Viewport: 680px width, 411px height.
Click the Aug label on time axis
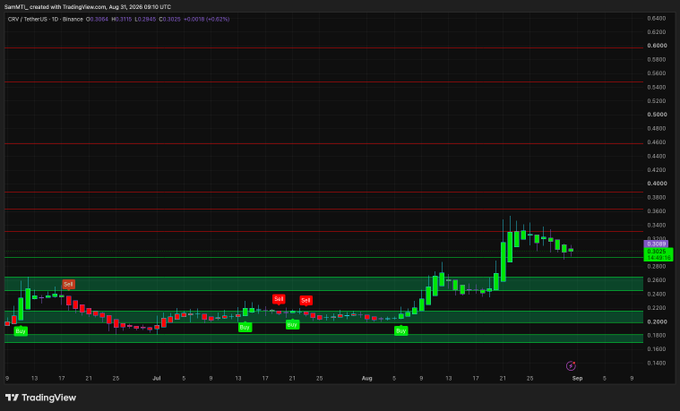pos(367,378)
